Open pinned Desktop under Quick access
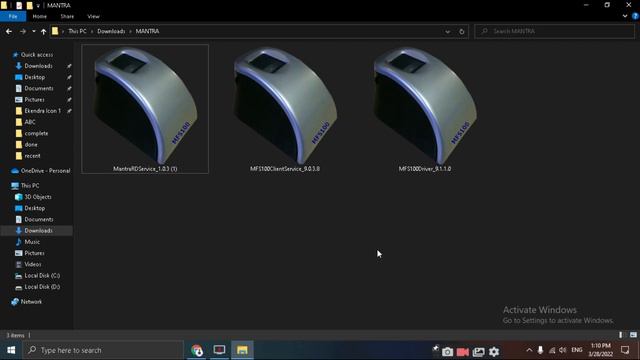Viewport: 640px width, 360px height. click(x=35, y=77)
